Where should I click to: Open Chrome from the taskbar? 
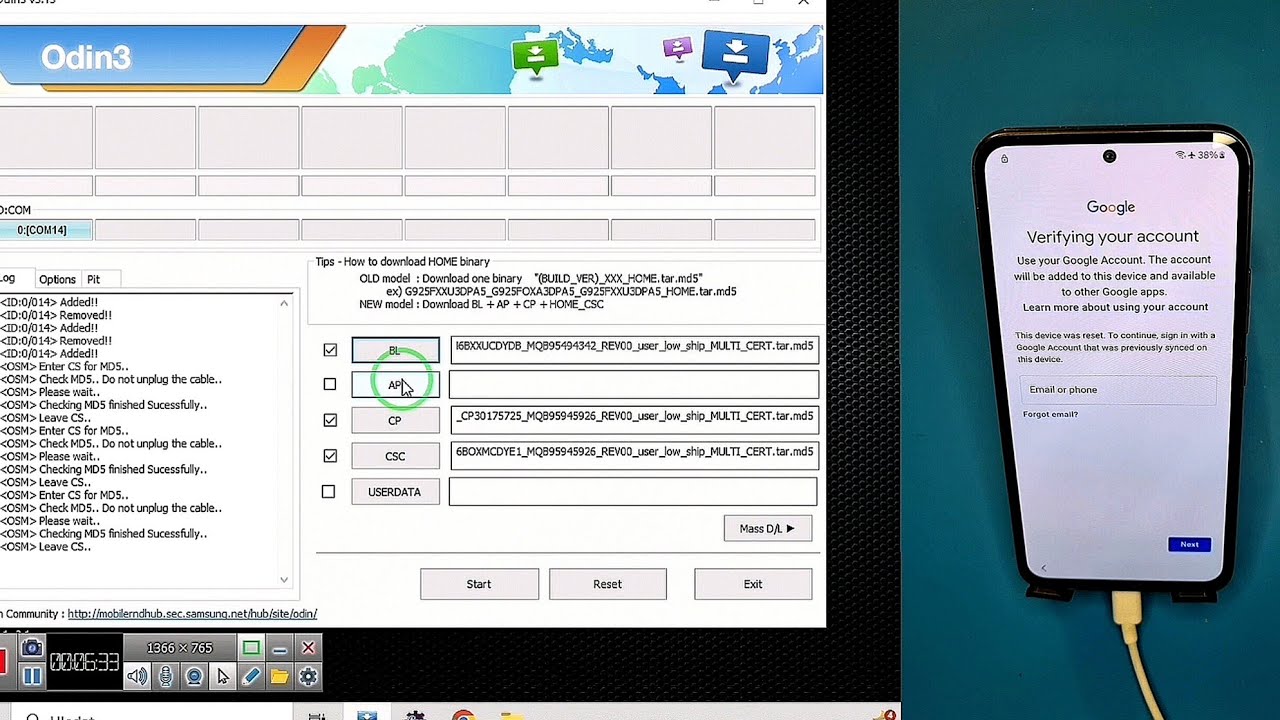(x=462, y=714)
